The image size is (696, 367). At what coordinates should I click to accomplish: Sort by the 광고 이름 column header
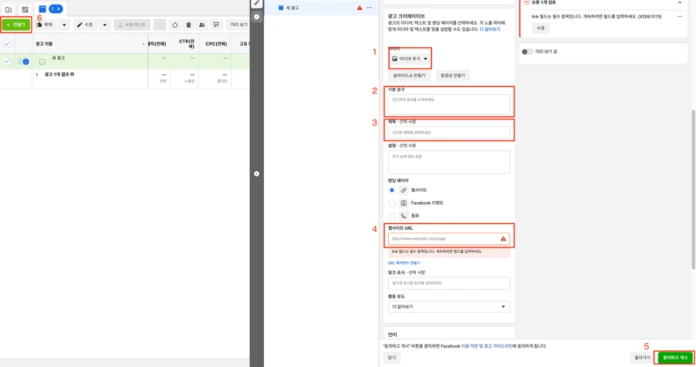(x=44, y=44)
